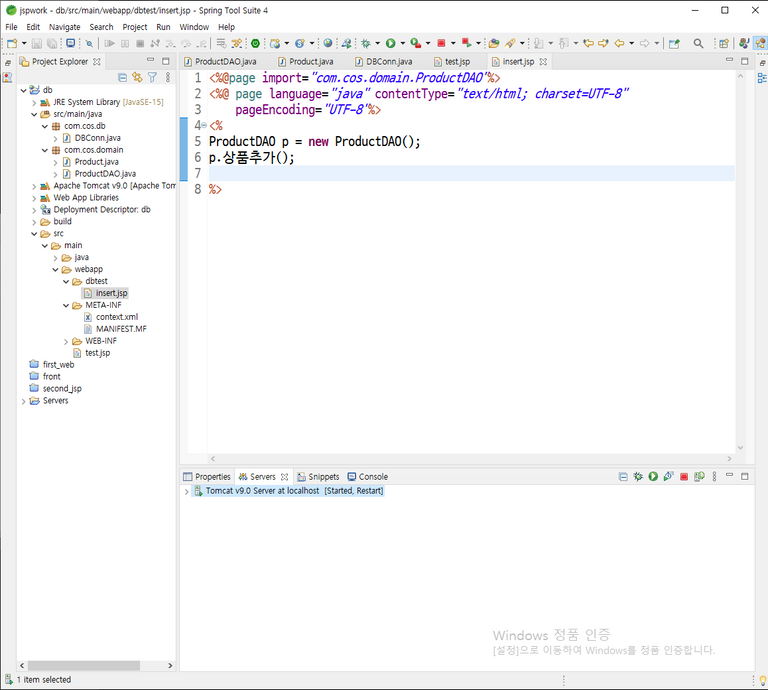The height and width of the screenshot is (690, 768).
Task: Open the Window menu
Action: 194,27
